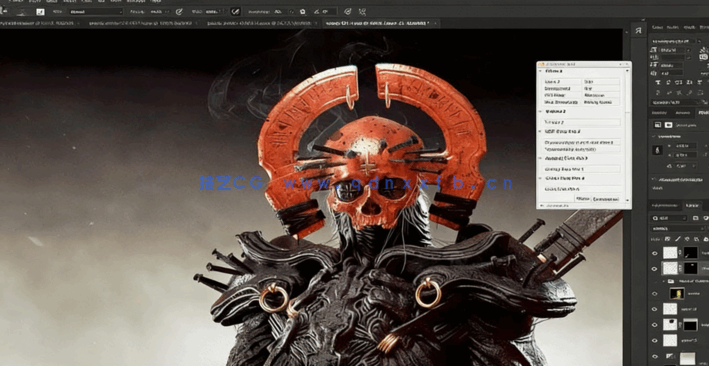709x366 pixels.
Task: Open the font family dropdown in Character panel
Action: pyautogui.click(x=676, y=41)
